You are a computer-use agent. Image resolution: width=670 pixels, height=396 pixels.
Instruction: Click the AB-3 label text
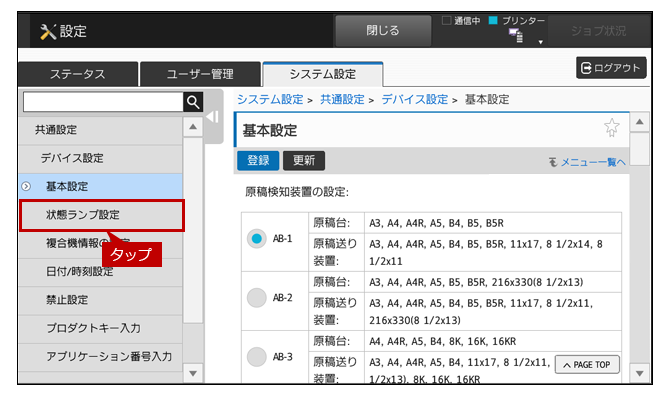[282, 357]
